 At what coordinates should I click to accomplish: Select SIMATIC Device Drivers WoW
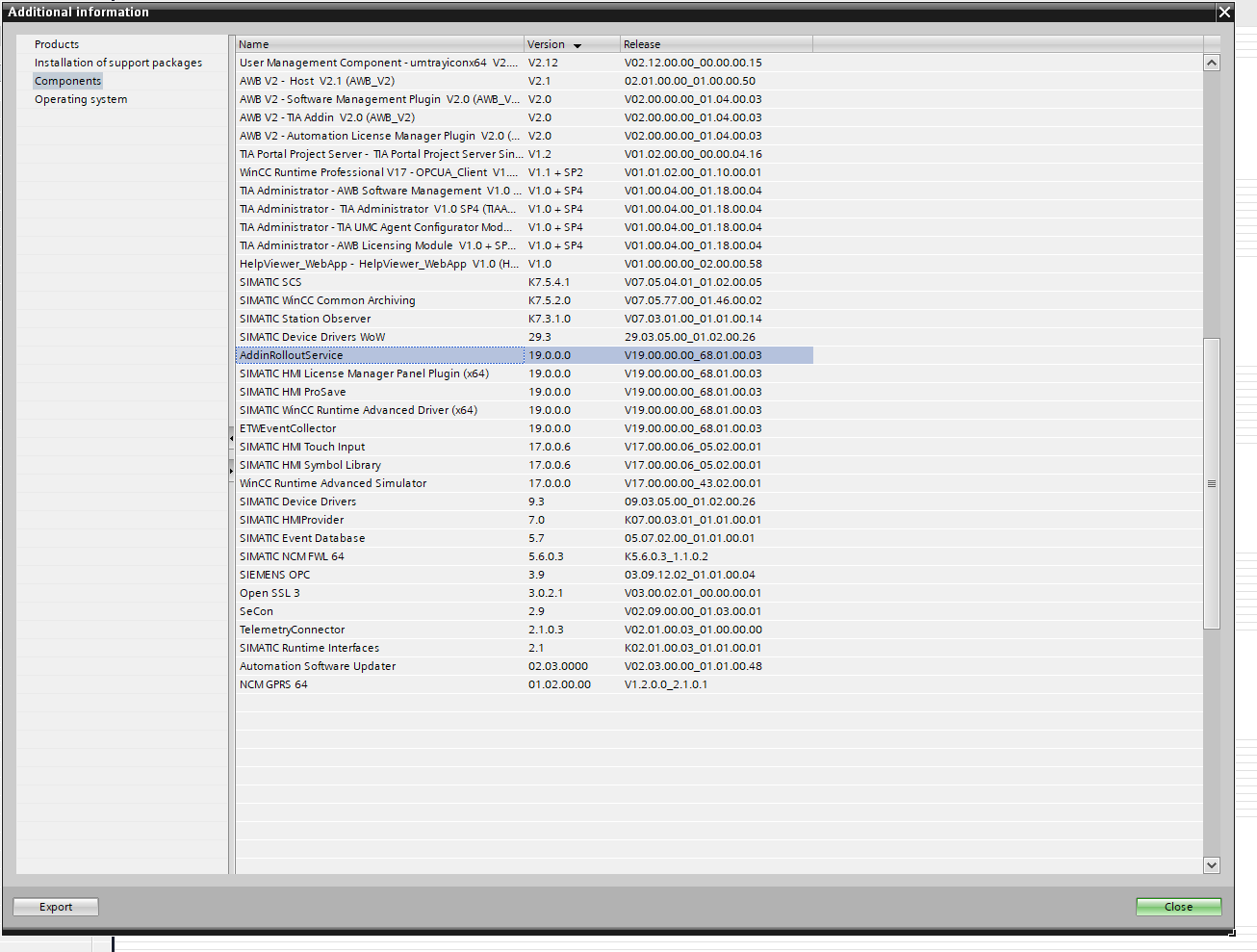(525, 337)
